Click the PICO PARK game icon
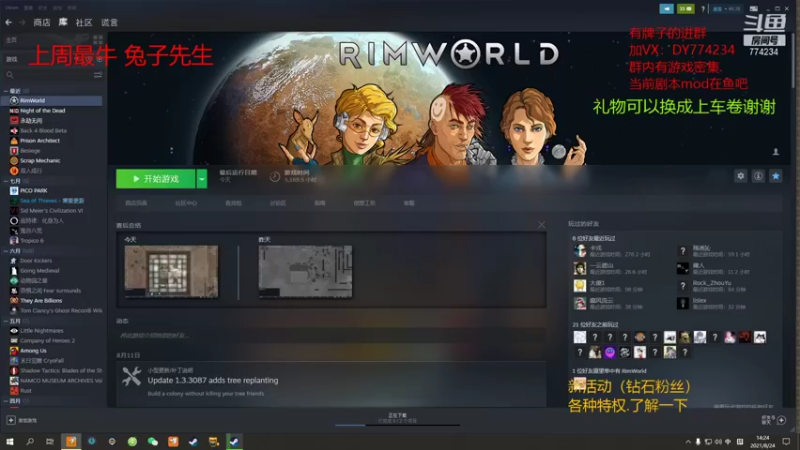 [x=14, y=191]
